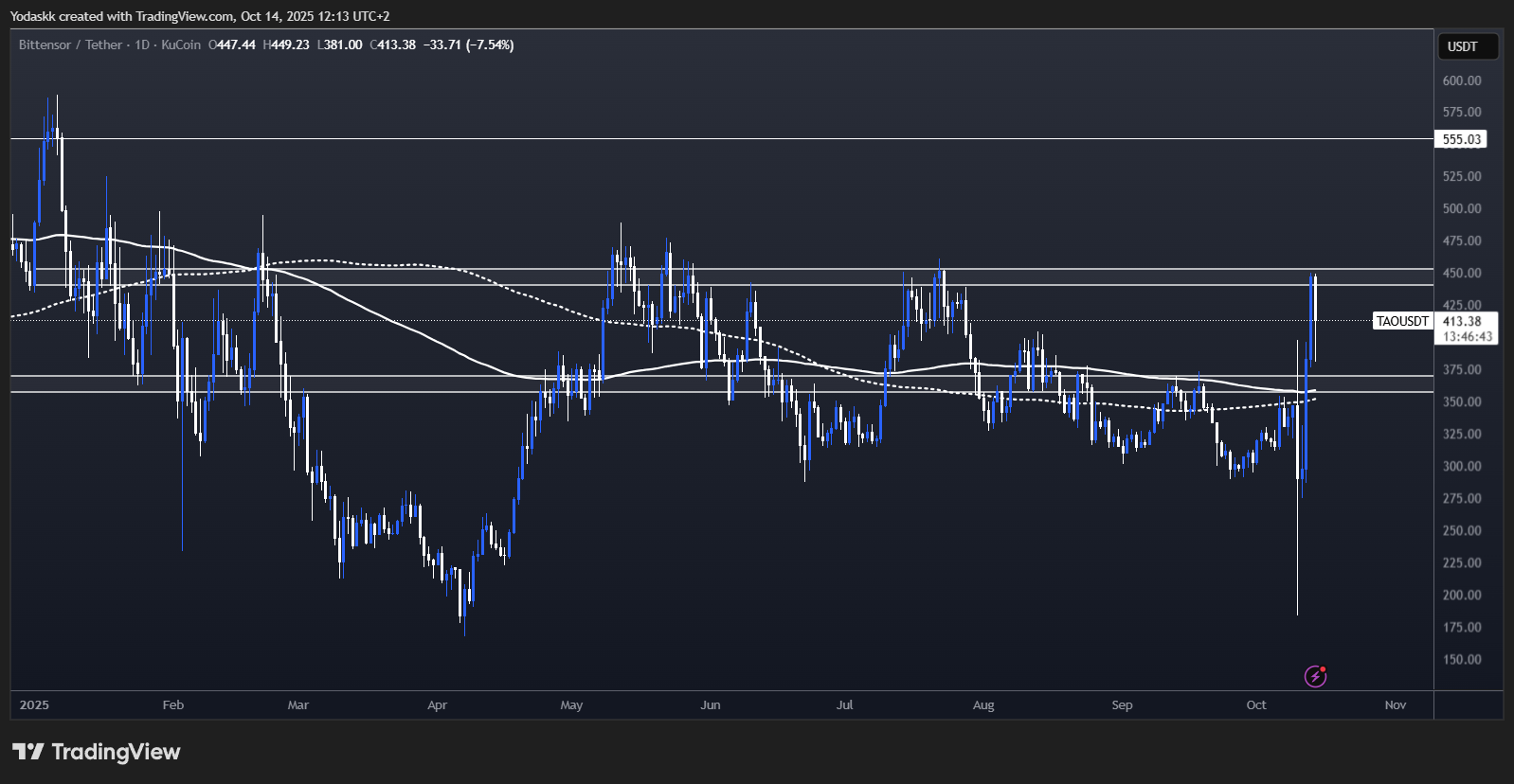Click the 413.38 current price tag
The image size is (1514, 784).
pos(1462,321)
